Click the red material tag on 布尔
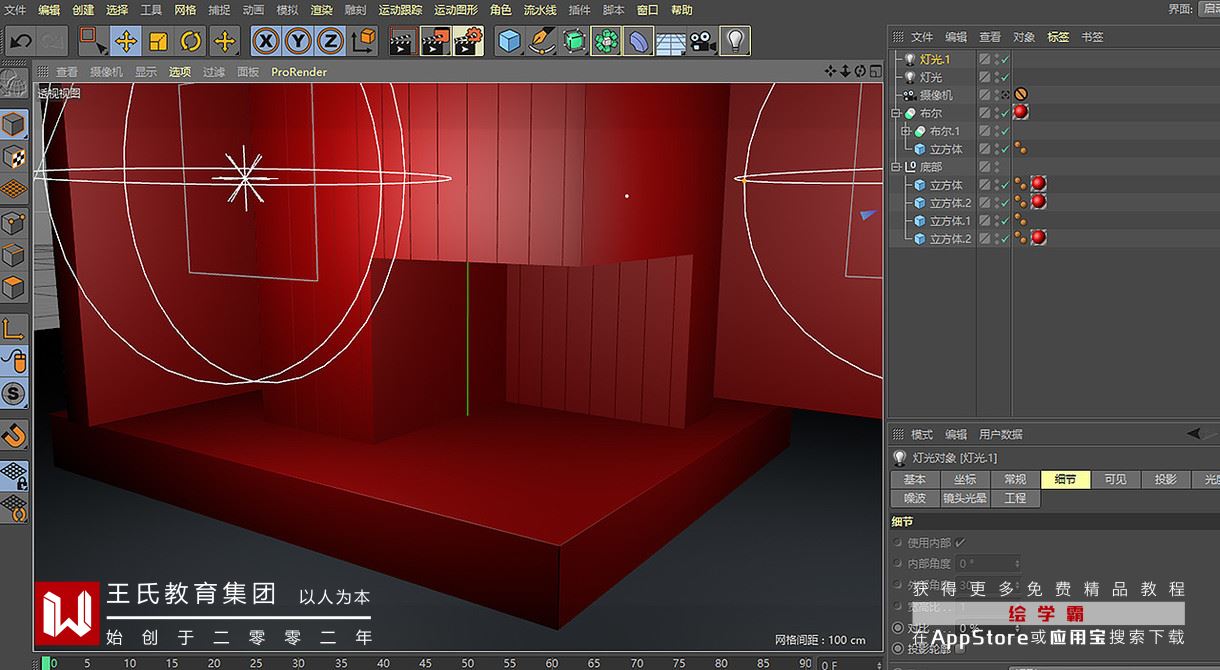Screen dimensions: 1220x670 [x=1021, y=113]
